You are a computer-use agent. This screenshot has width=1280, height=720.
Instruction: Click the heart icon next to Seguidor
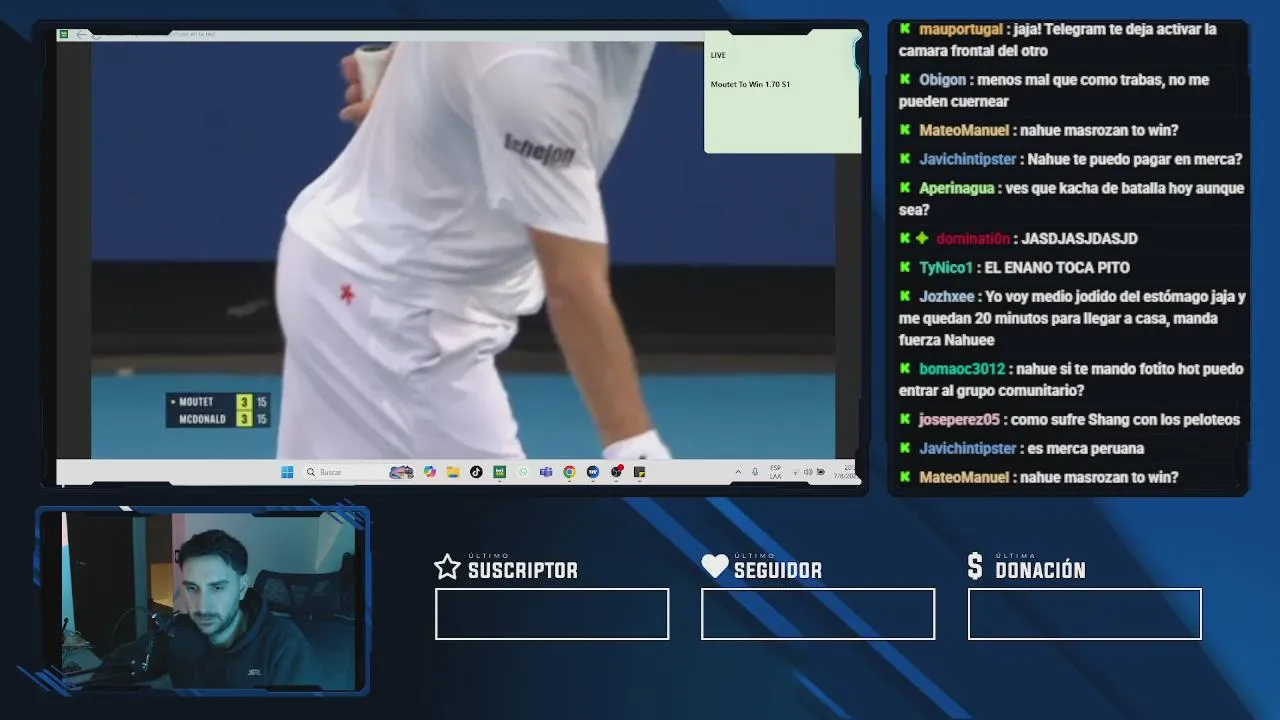point(715,567)
